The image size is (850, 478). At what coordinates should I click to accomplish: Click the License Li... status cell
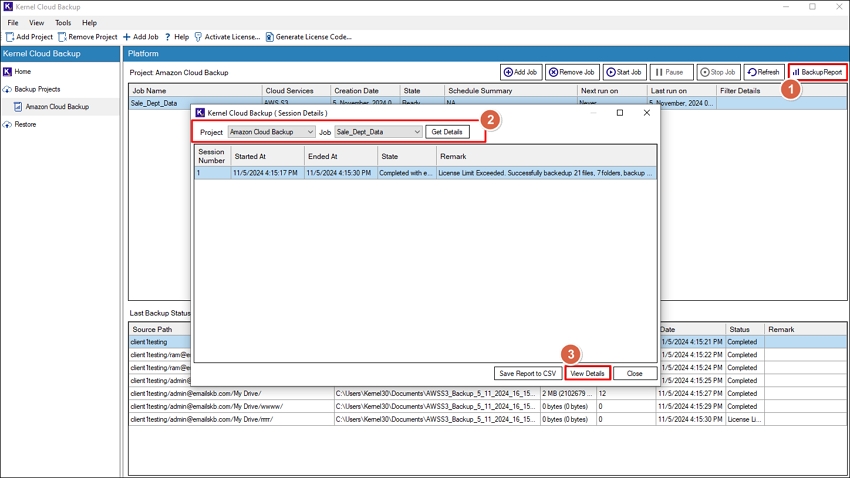click(744, 419)
